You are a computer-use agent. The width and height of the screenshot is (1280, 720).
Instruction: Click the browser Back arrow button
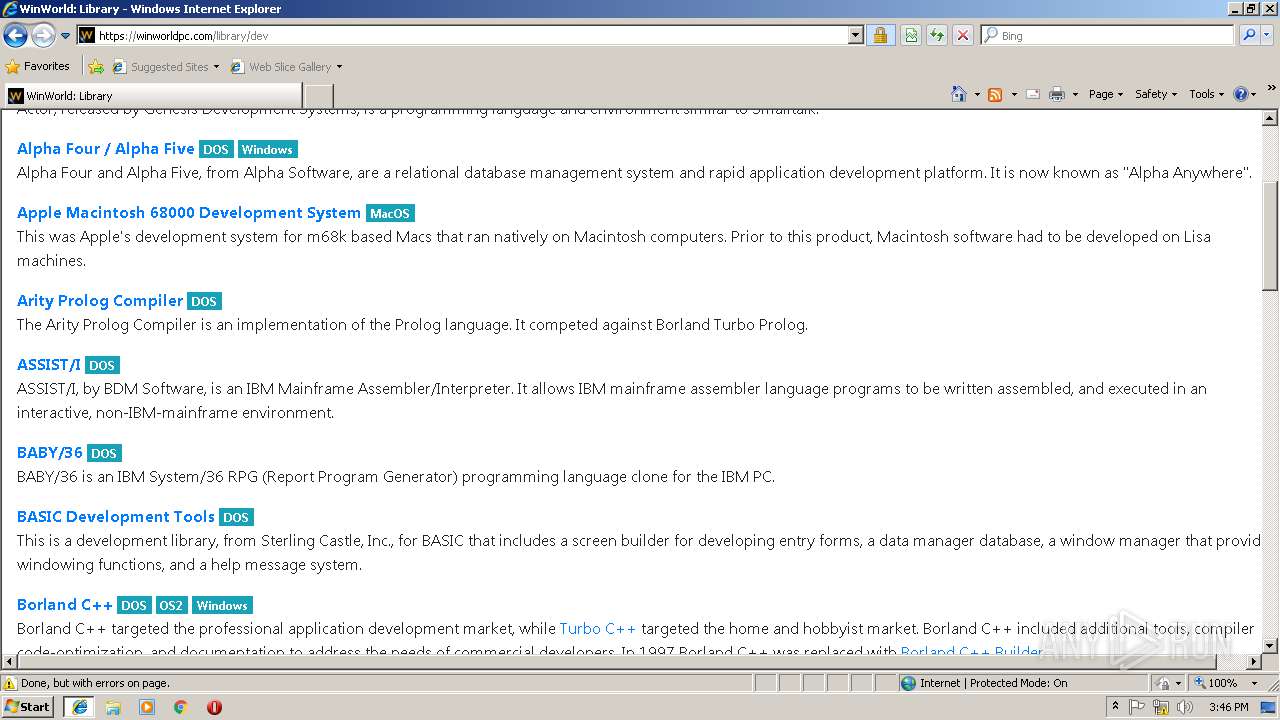click(x=15, y=35)
